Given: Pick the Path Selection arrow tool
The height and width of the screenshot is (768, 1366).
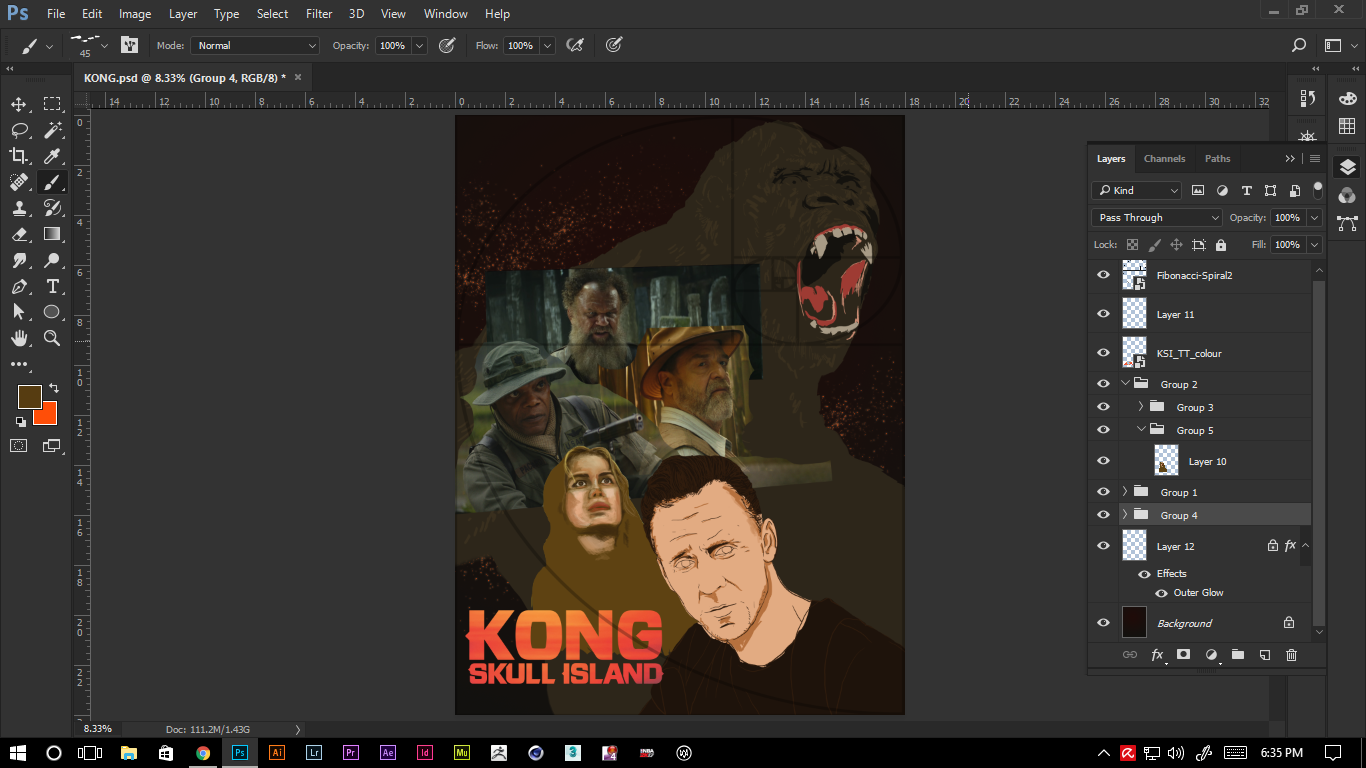Looking at the screenshot, I should 19,312.
